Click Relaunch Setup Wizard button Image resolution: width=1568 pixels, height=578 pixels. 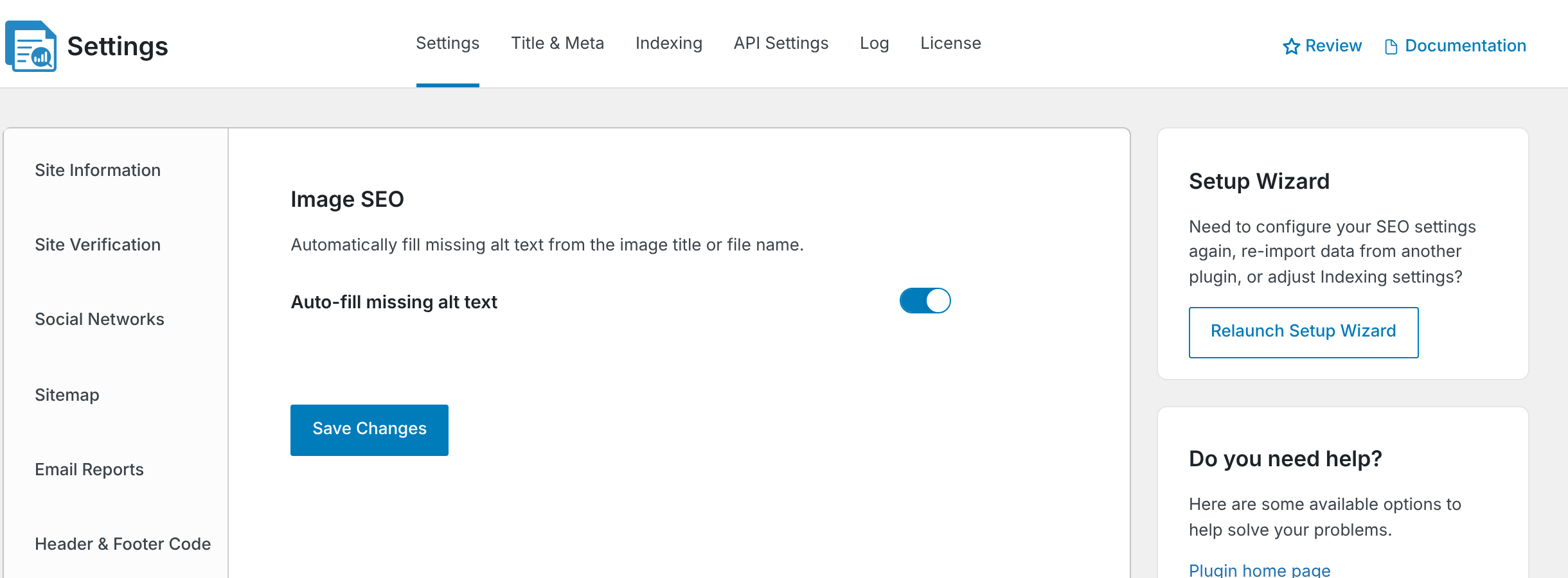(1303, 332)
